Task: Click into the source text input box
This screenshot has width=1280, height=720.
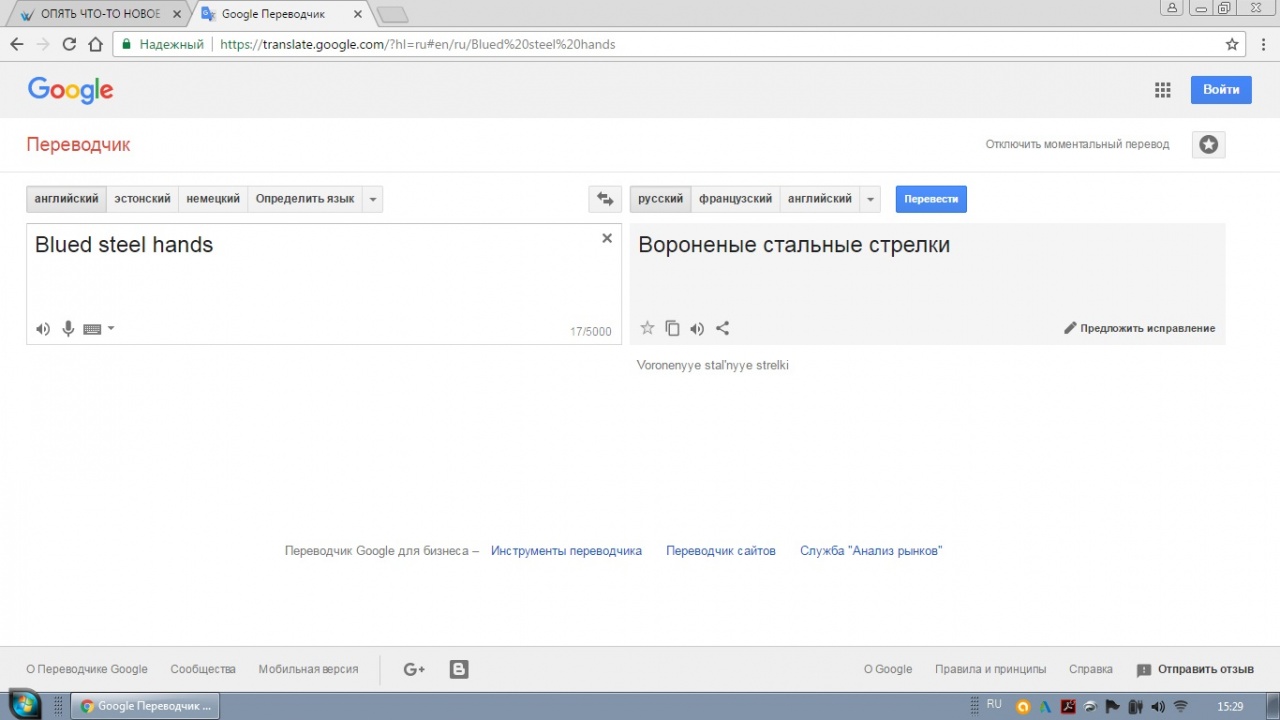Action: 300,280
